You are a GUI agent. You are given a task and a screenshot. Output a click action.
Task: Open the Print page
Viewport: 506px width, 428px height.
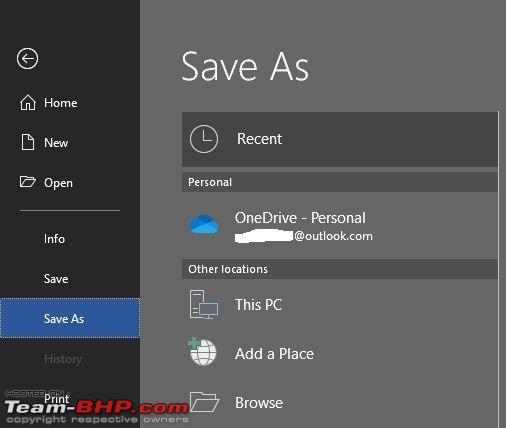pos(57,399)
